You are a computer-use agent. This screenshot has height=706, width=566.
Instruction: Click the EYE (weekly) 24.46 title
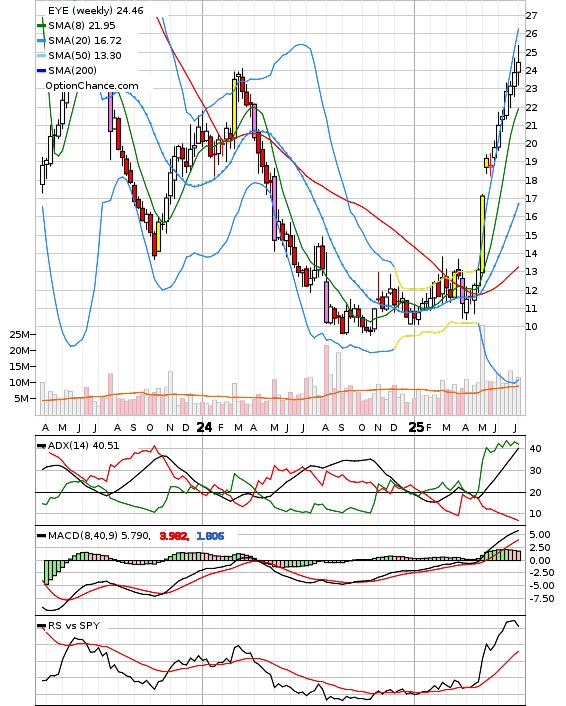(x=95, y=10)
